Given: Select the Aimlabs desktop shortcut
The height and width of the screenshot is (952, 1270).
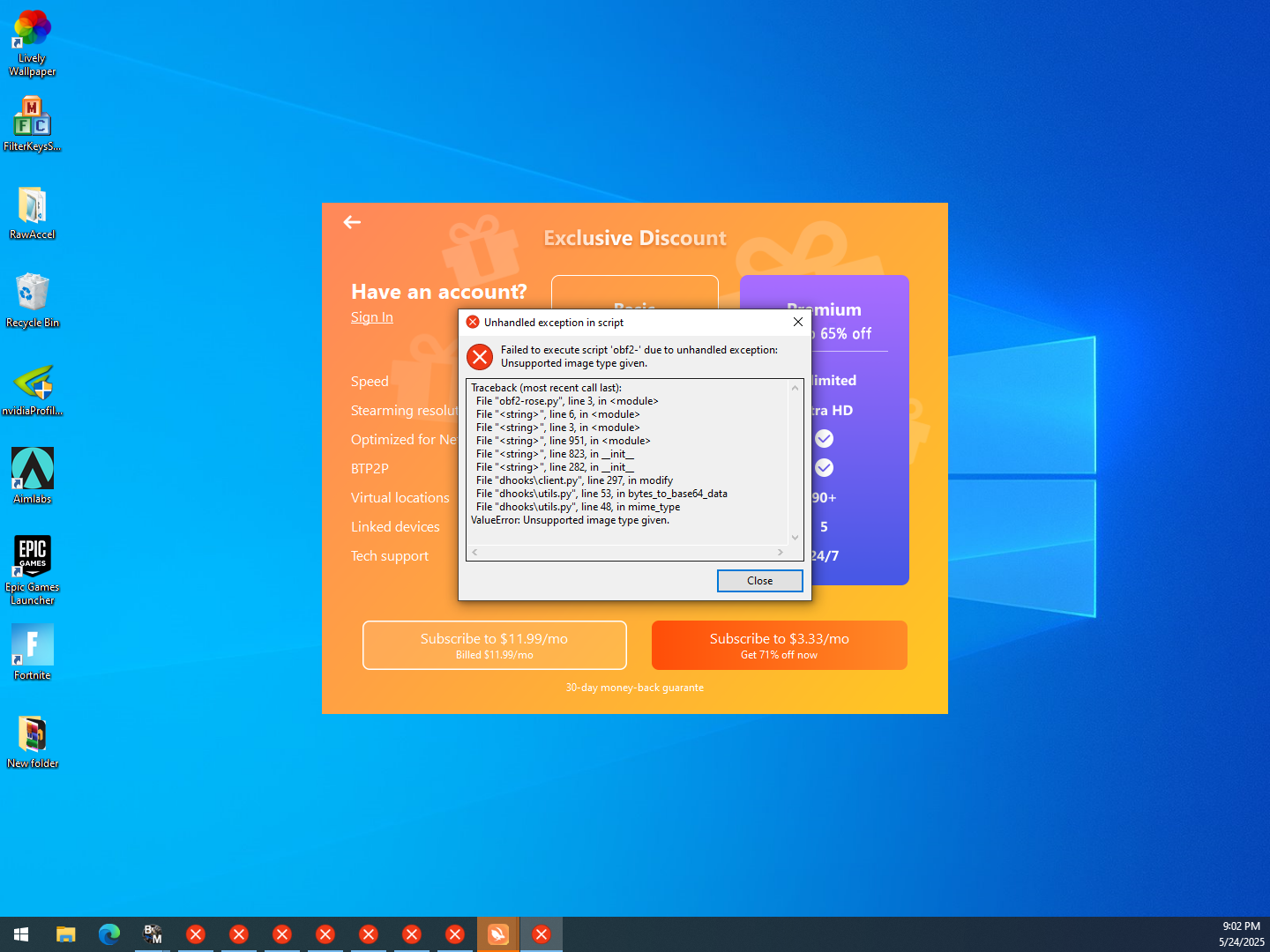Looking at the screenshot, I should (33, 476).
